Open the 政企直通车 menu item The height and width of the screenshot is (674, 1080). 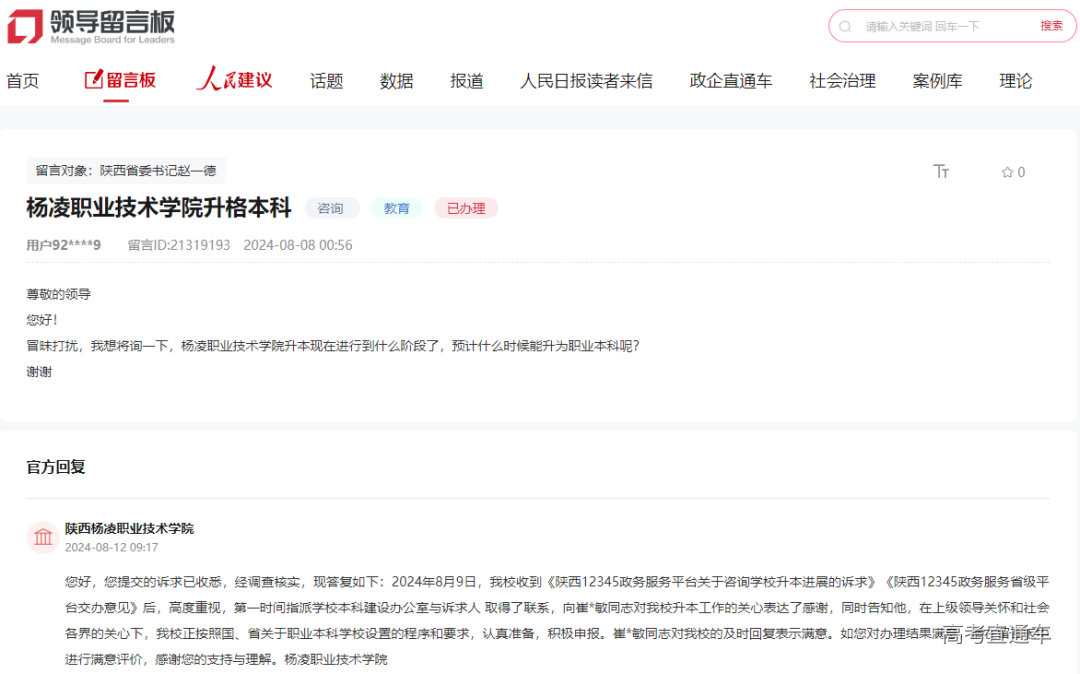tap(731, 81)
